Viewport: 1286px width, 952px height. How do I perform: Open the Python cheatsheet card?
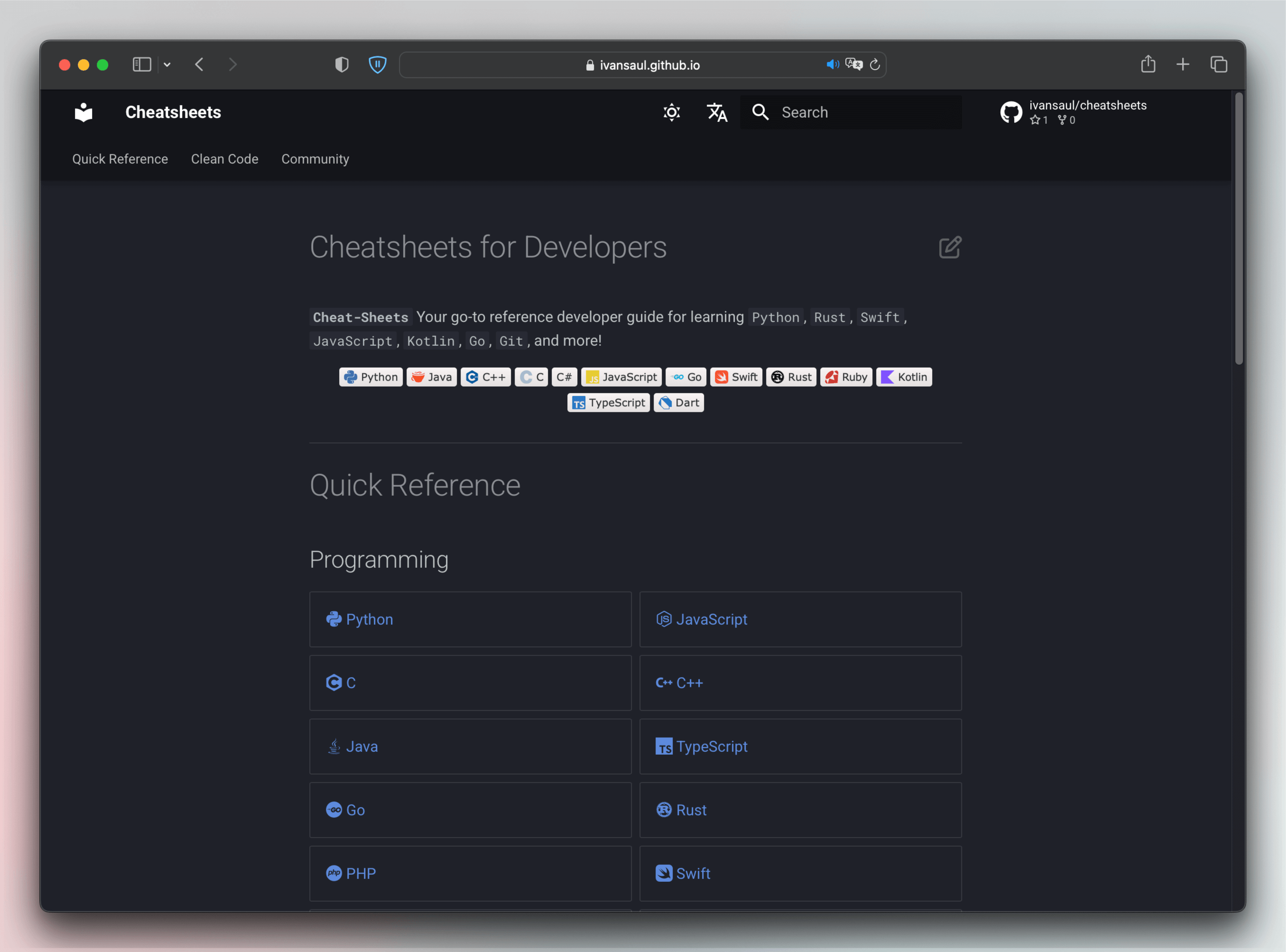(x=470, y=619)
